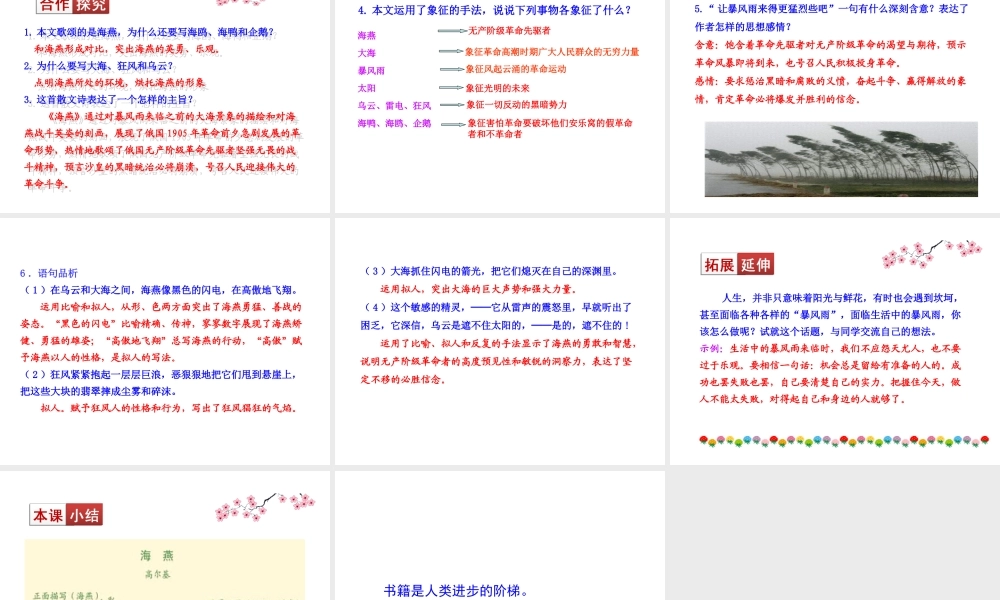1000x600 pixels.
Task: Click the title 海 燕 in the summary box
Action: pyautogui.click(x=157, y=555)
